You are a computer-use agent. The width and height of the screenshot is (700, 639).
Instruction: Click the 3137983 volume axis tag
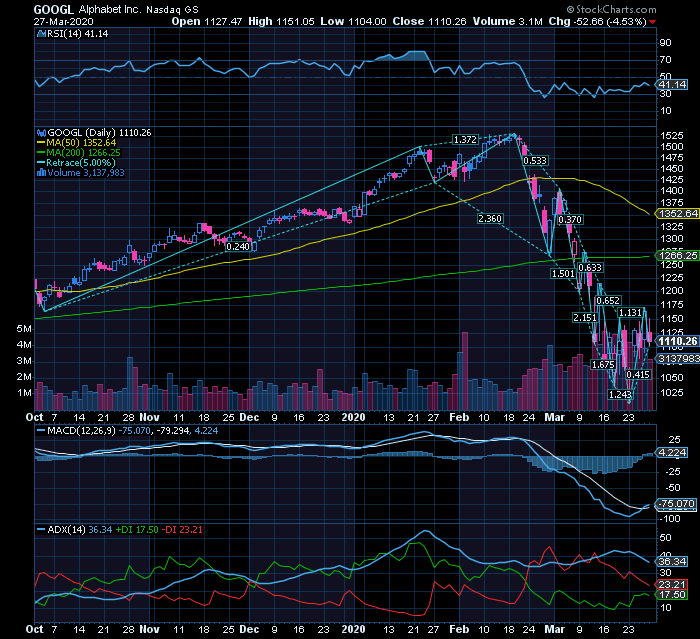pos(678,359)
